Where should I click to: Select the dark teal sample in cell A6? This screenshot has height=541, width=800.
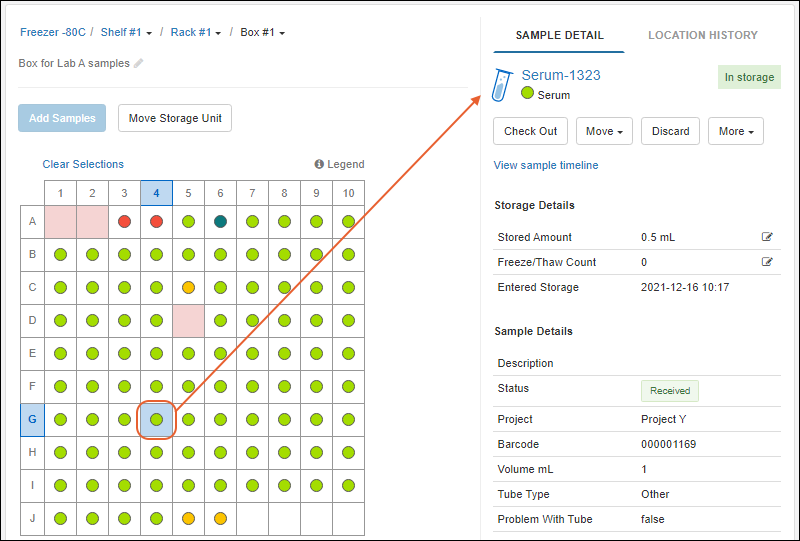point(220,221)
